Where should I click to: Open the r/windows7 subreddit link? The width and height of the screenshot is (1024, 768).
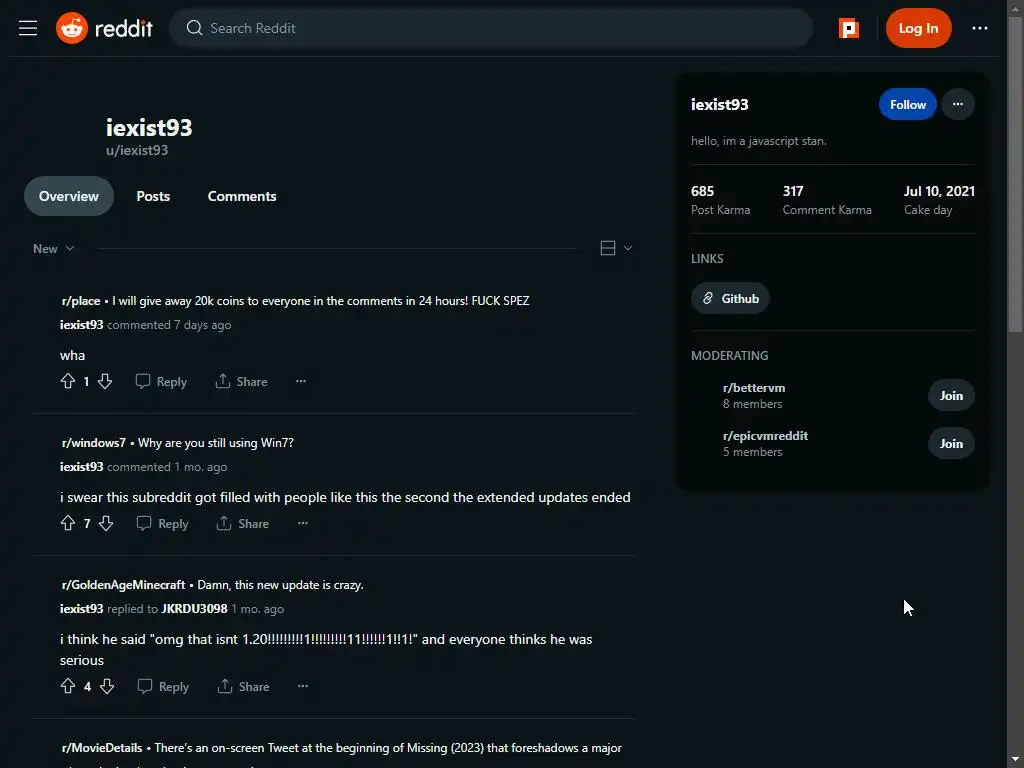(93, 443)
